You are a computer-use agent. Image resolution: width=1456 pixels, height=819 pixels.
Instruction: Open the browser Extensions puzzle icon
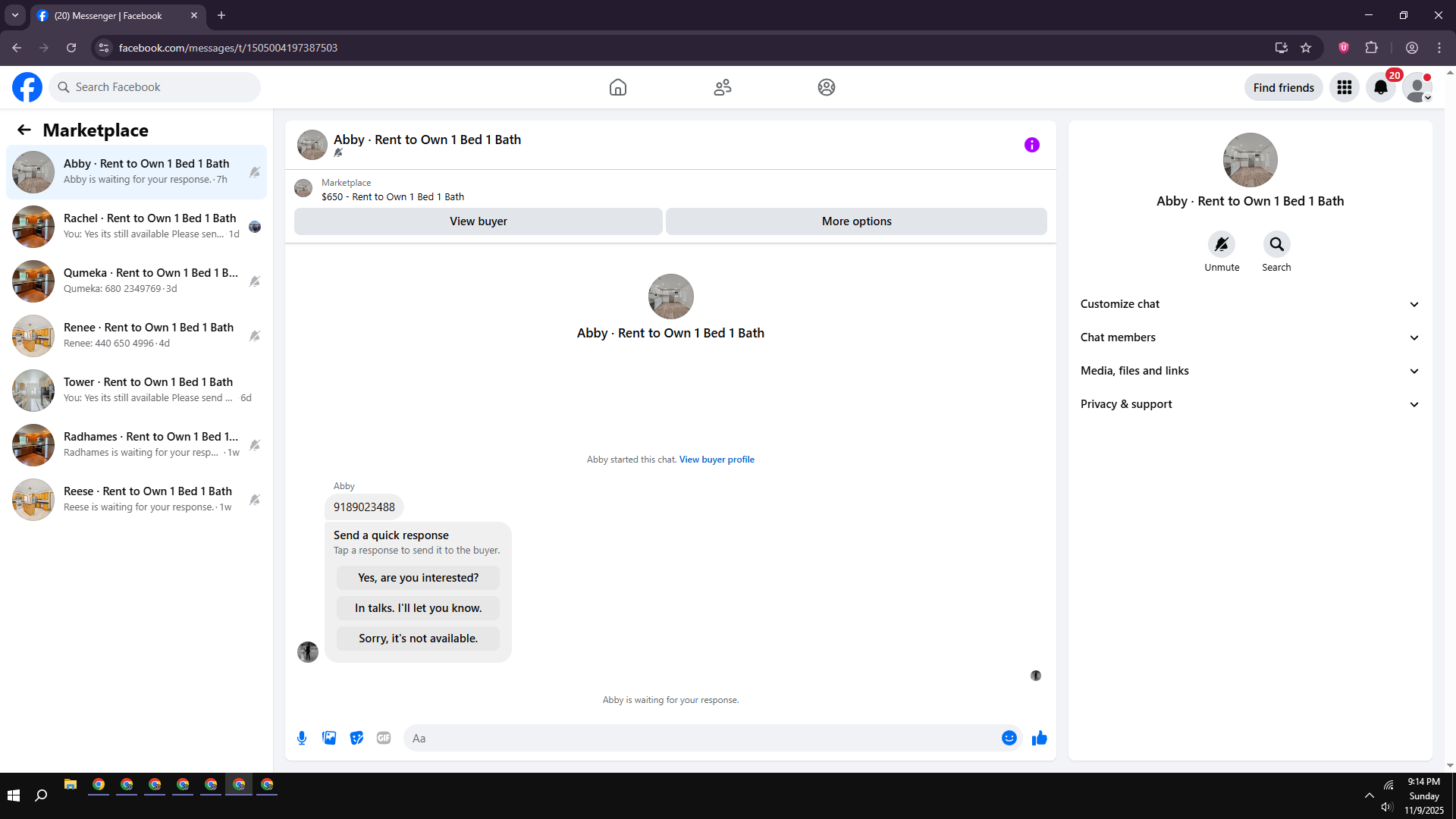1371,48
